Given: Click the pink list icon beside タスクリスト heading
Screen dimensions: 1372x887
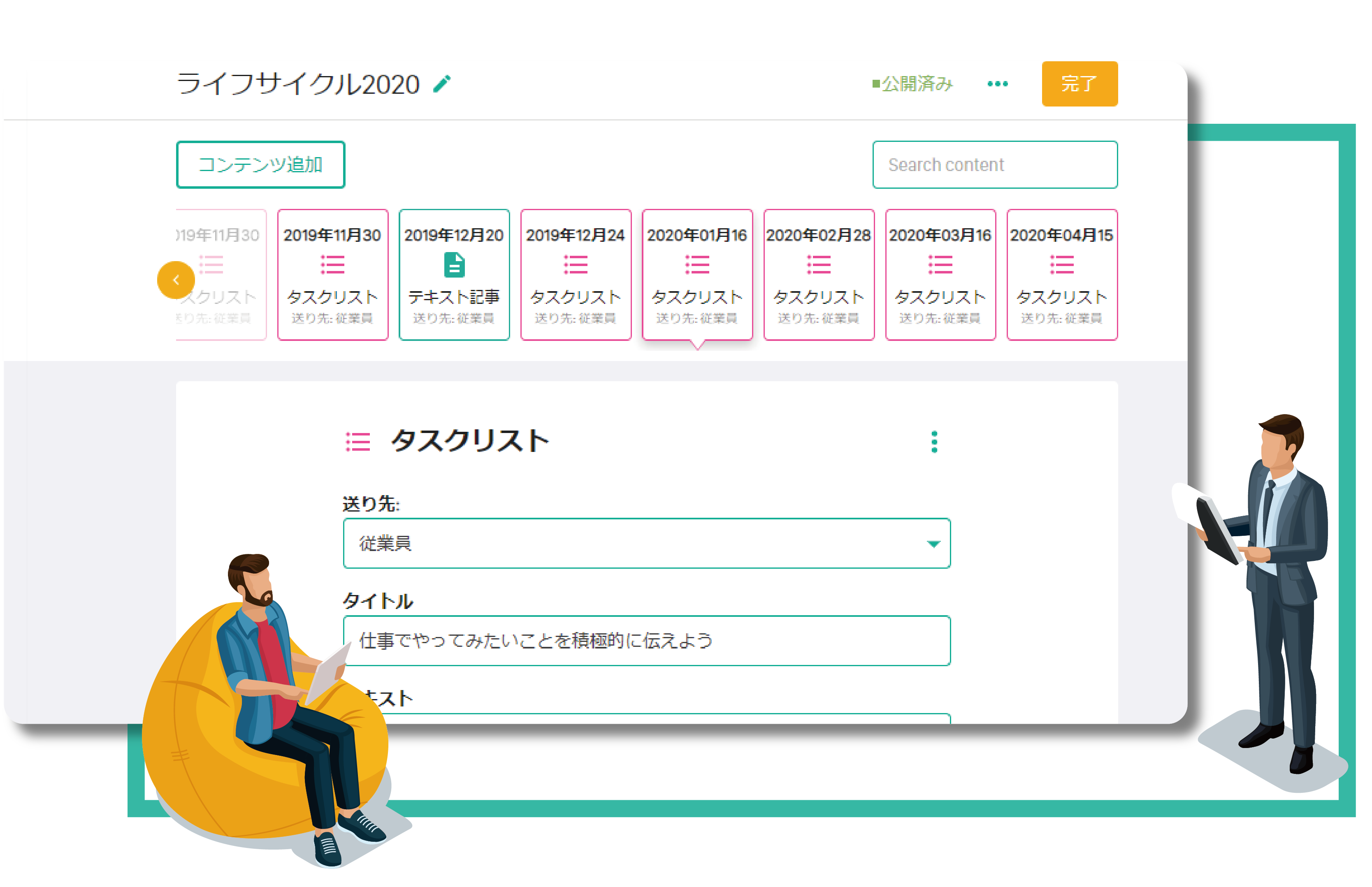Looking at the screenshot, I should (357, 442).
